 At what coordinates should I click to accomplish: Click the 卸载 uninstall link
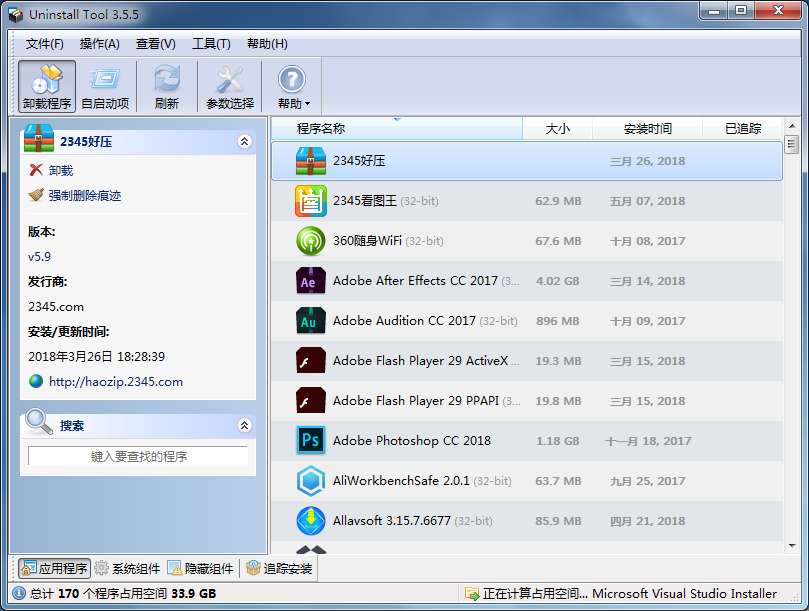(60, 170)
